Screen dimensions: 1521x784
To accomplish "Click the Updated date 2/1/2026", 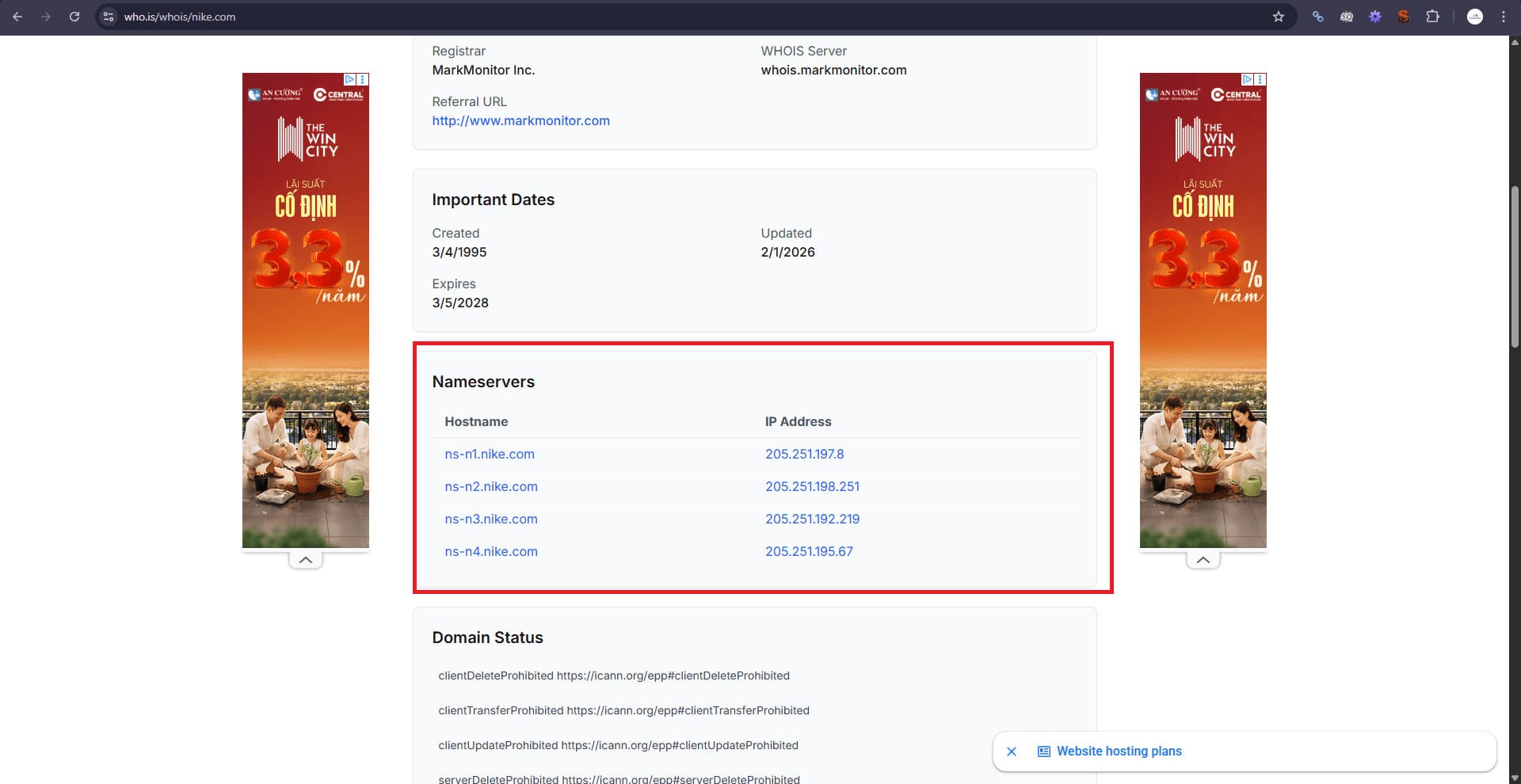I will 787,252.
